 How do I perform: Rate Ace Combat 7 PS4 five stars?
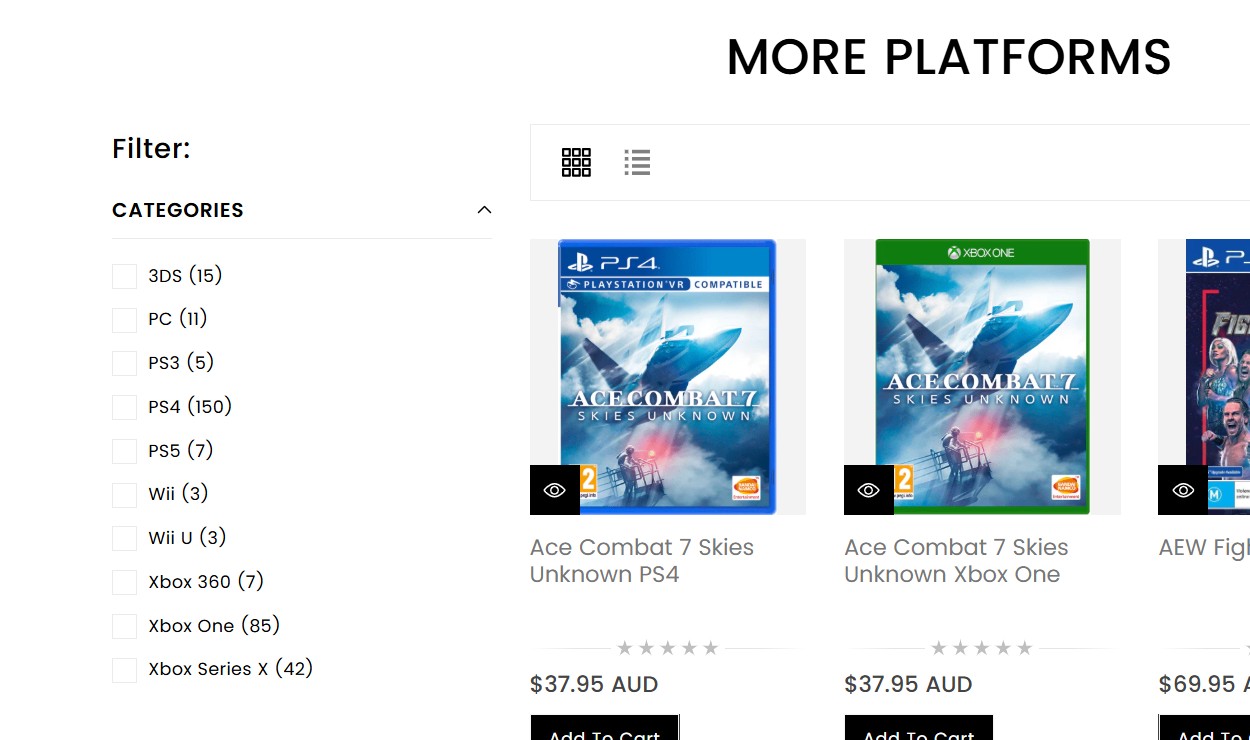coord(711,648)
